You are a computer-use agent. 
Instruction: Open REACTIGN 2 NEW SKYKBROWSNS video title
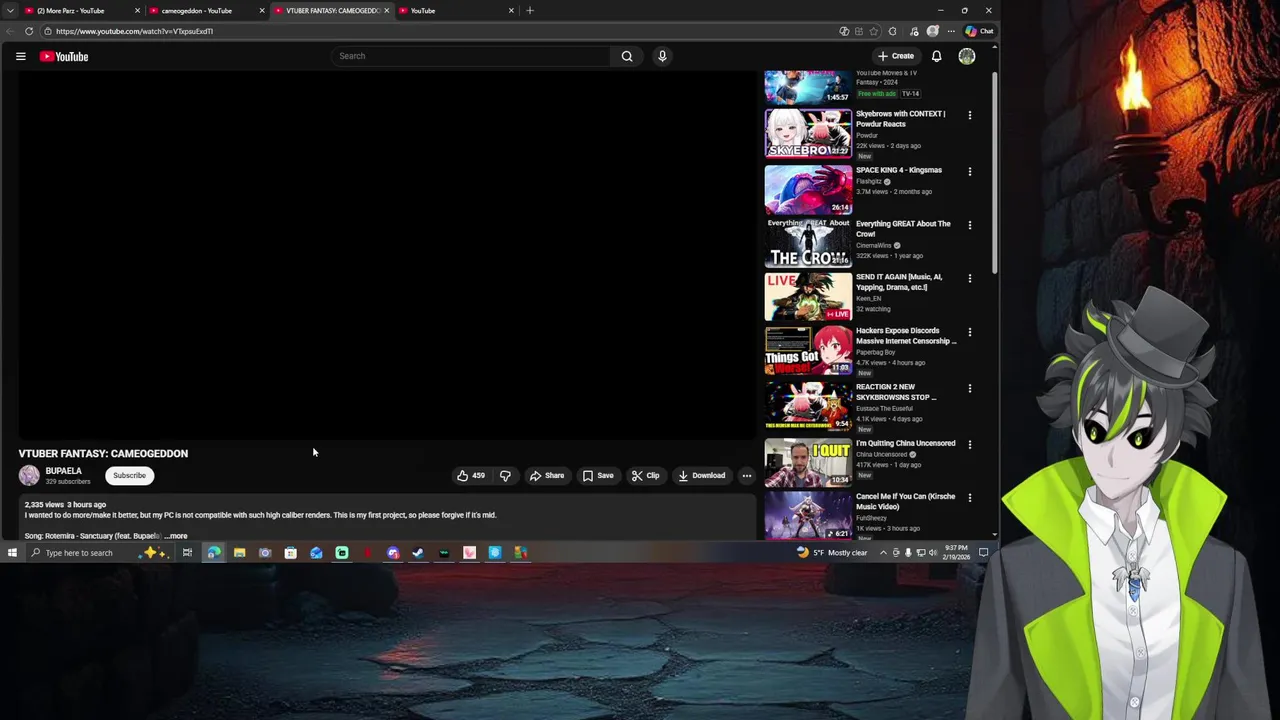(x=896, y=392)
